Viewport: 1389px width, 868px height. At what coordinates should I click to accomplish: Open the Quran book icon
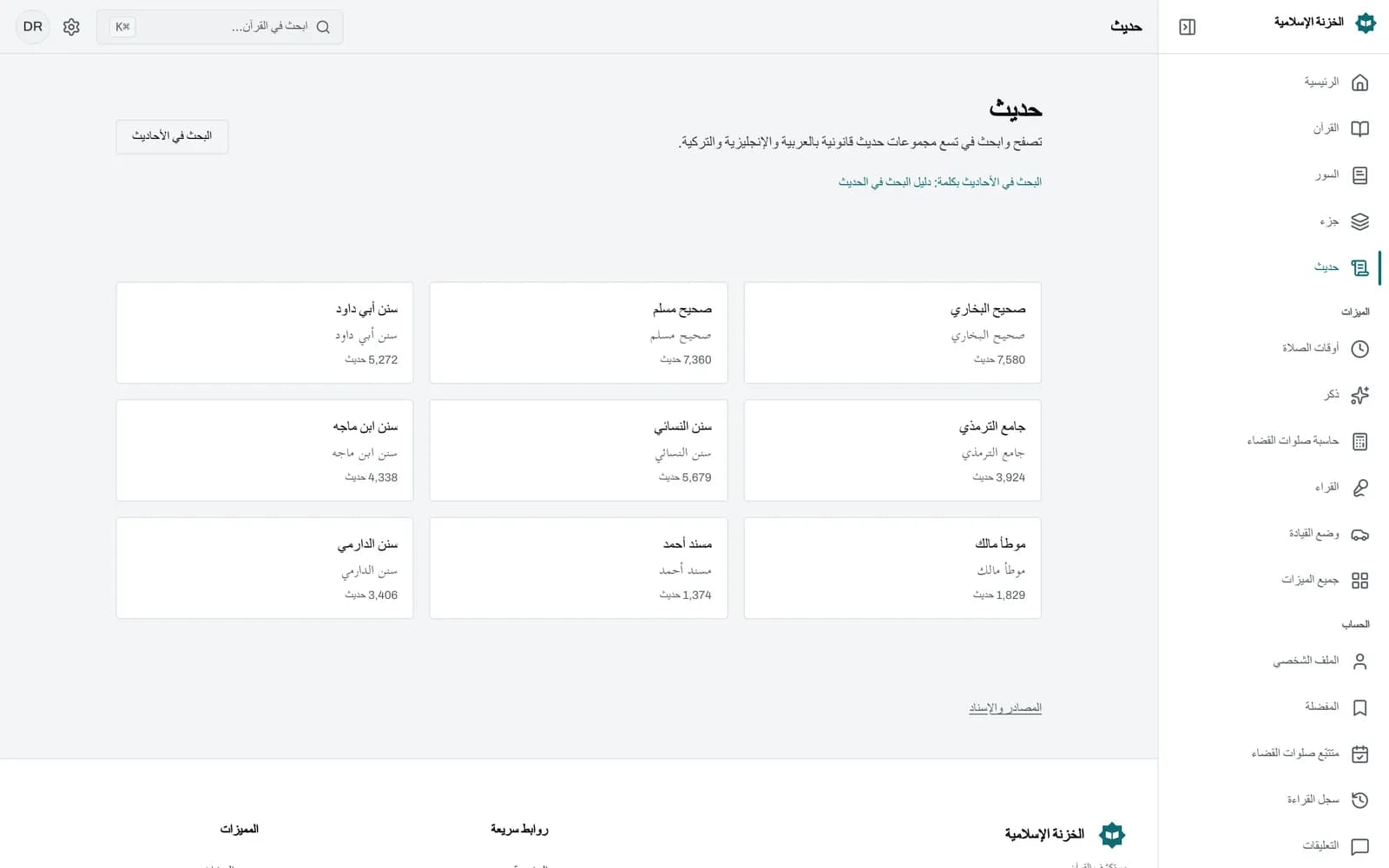point(1359,128)
